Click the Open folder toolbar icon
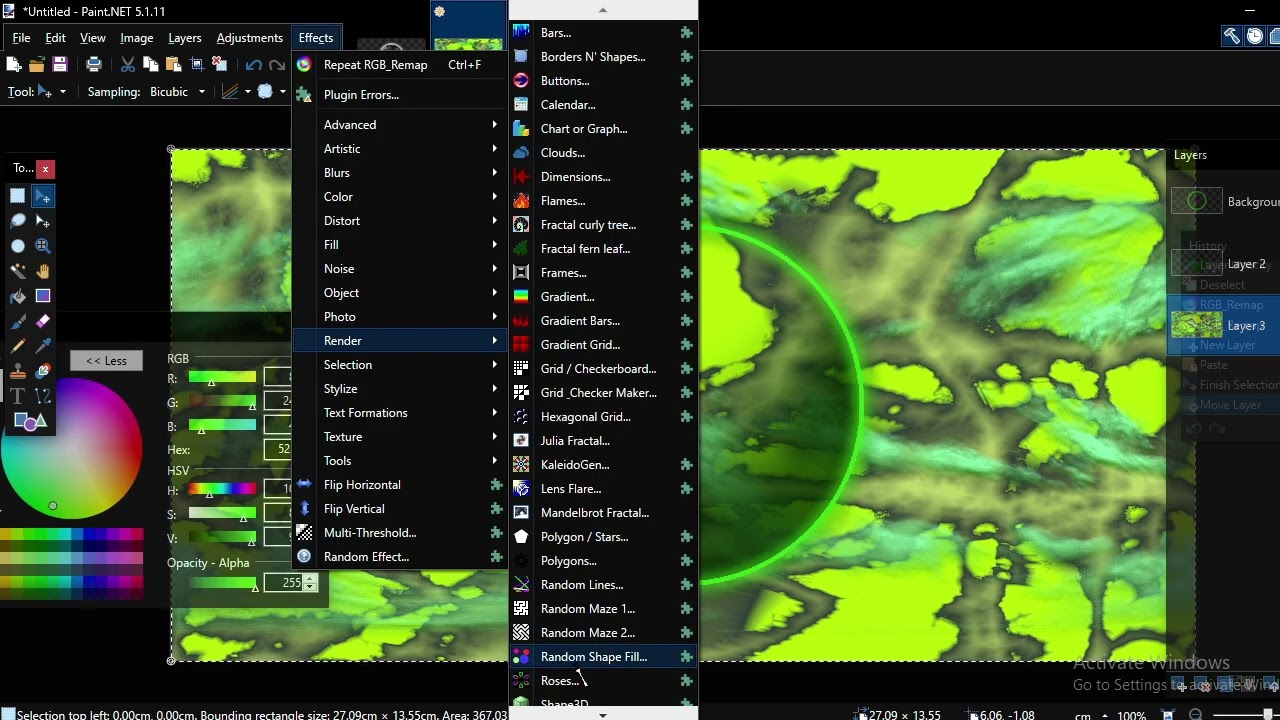This screenshot has height=720, width=1280. tap(36, 65)
